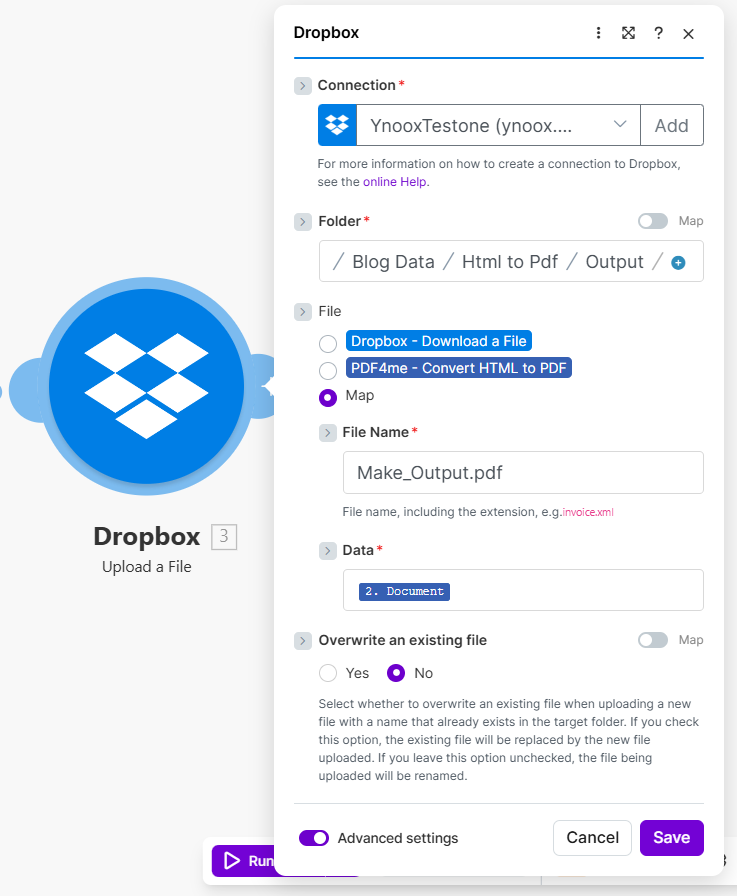The image size is (737, 896).
Task: Toggle Map switch for Overwrite an existing file
Action: click(x=652, y=640)
